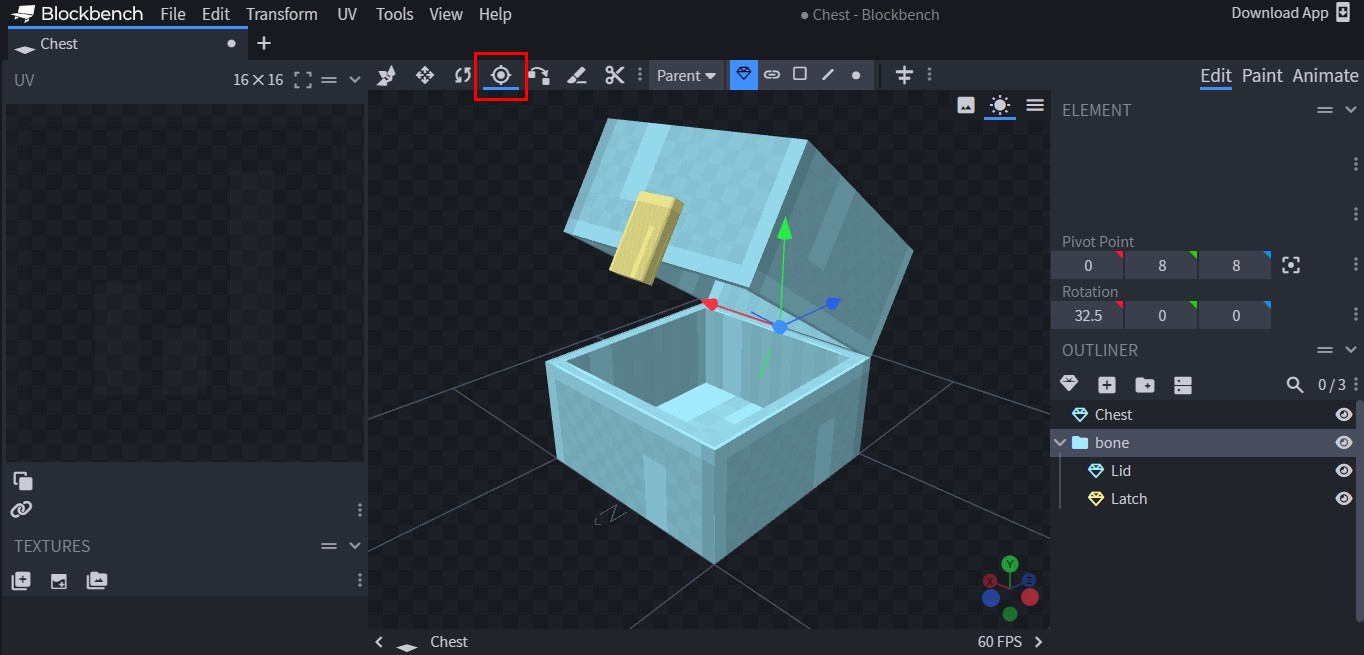This screenshot has width=1364, height=655.
Task: Open the View menu
Action: (446, 14)
